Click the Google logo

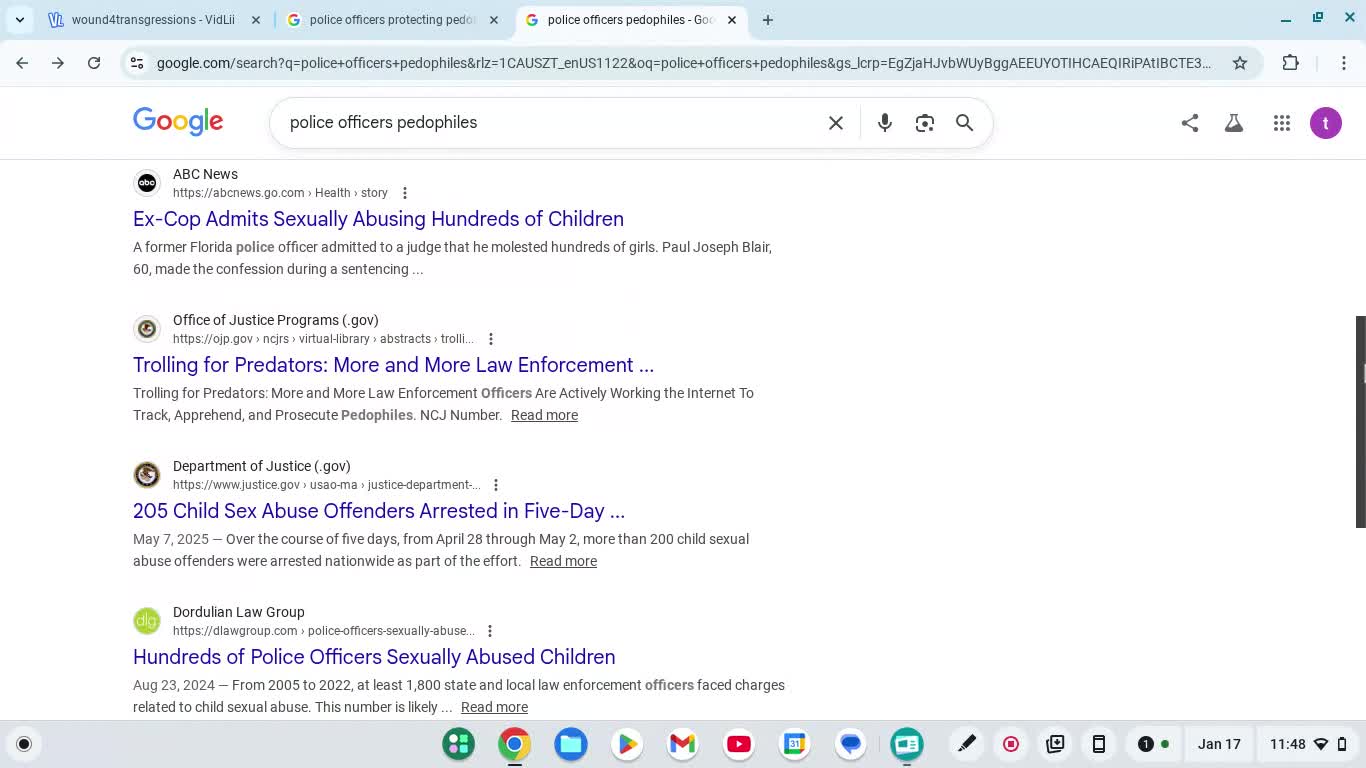178,121
